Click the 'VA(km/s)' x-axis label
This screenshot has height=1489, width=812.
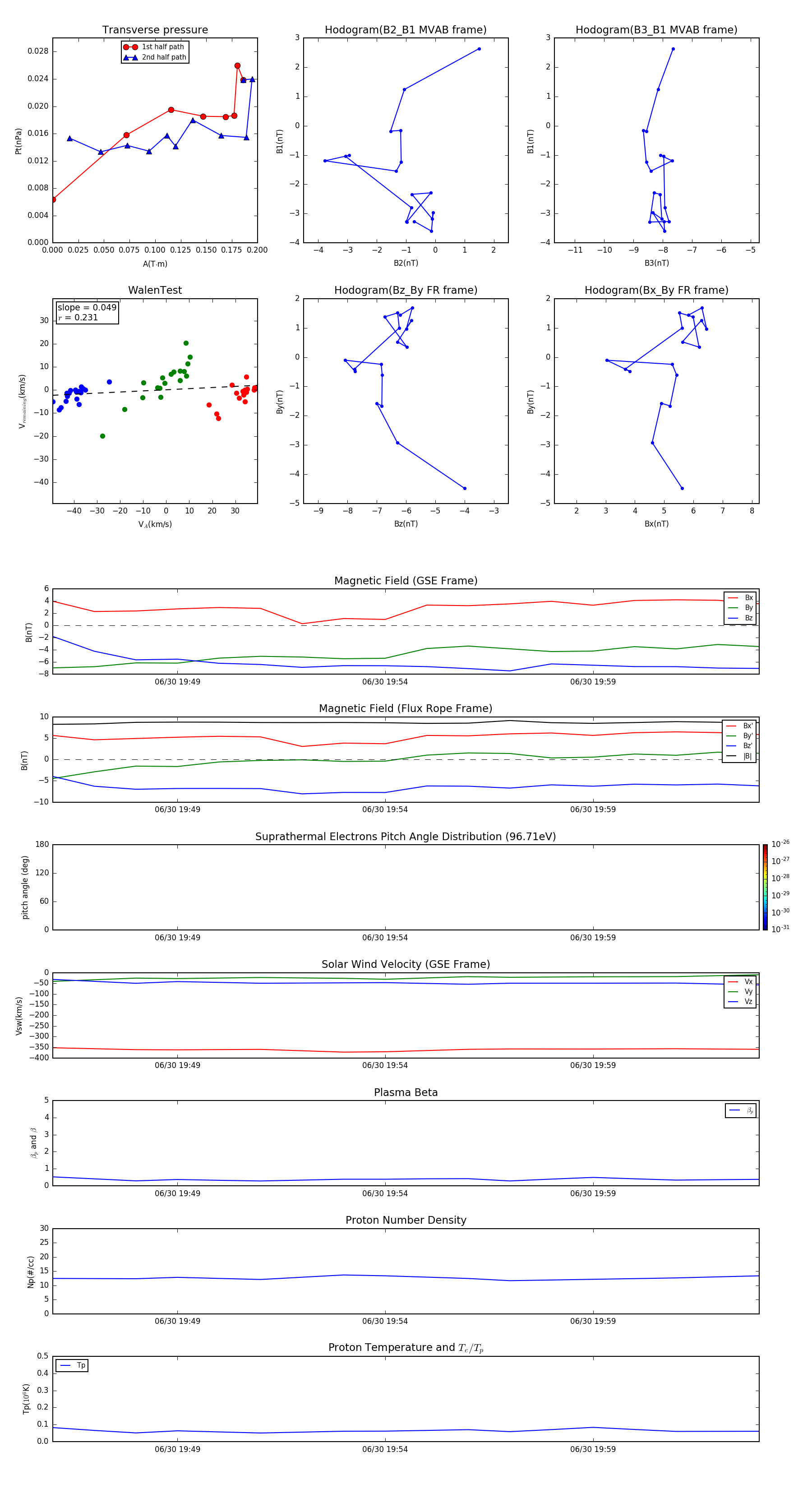155,524
